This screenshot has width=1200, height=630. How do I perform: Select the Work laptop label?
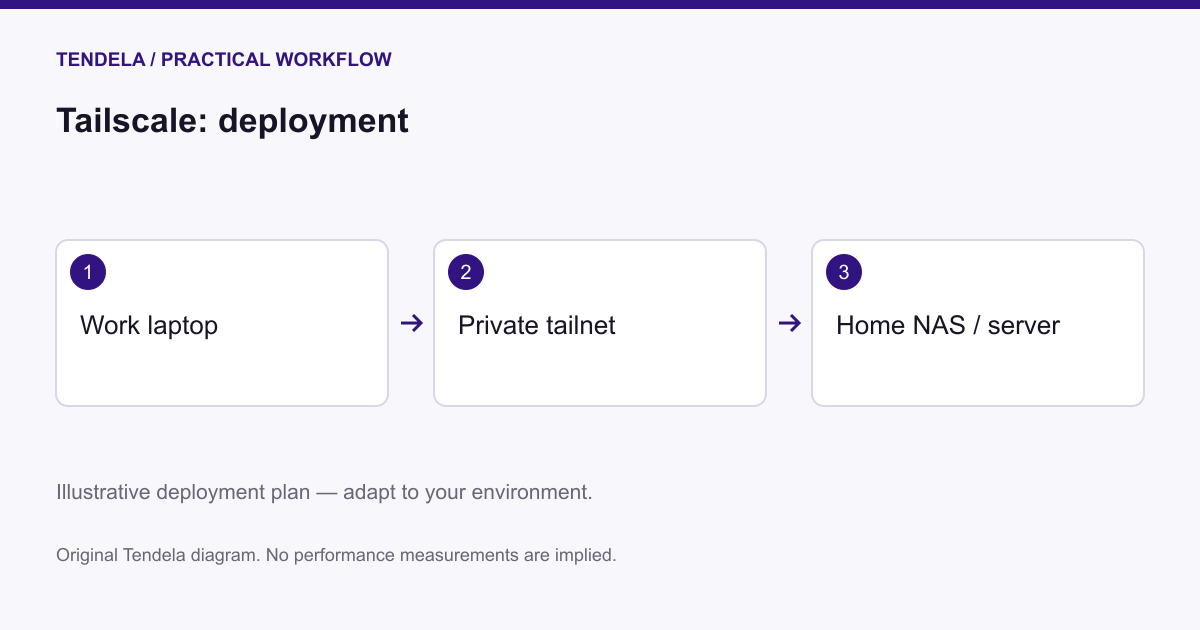149,325
